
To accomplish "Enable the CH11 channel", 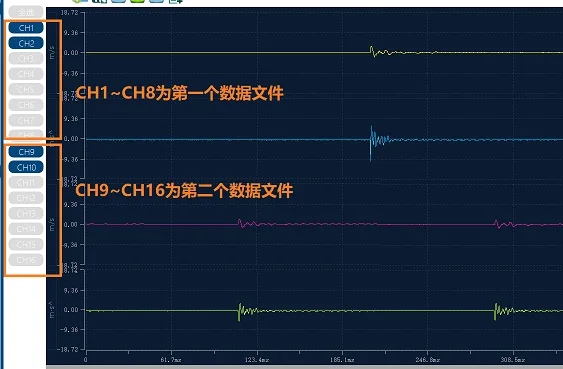I will click(26, 182).
